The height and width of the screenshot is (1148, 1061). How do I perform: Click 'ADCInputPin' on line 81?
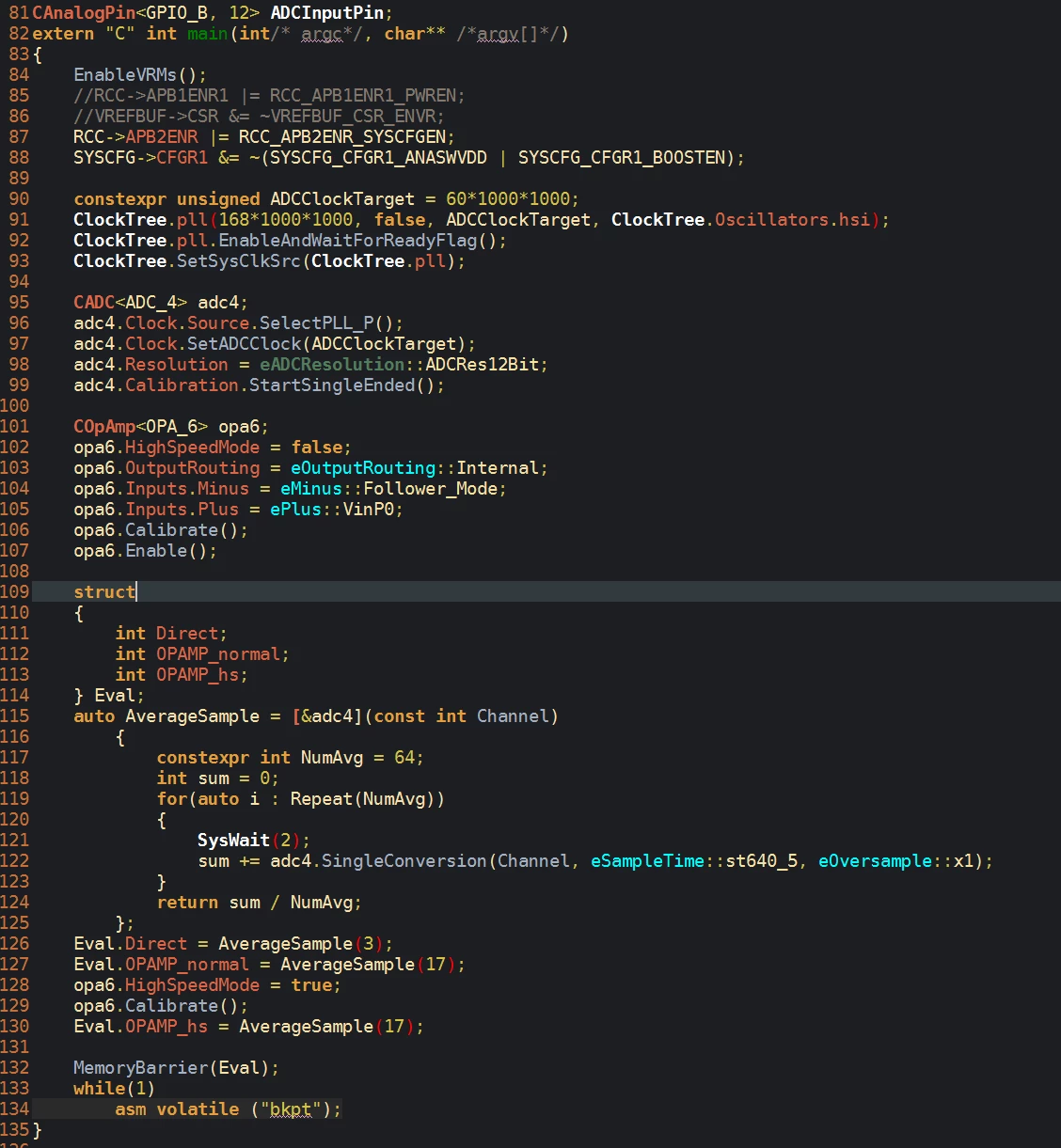(326, 12)
